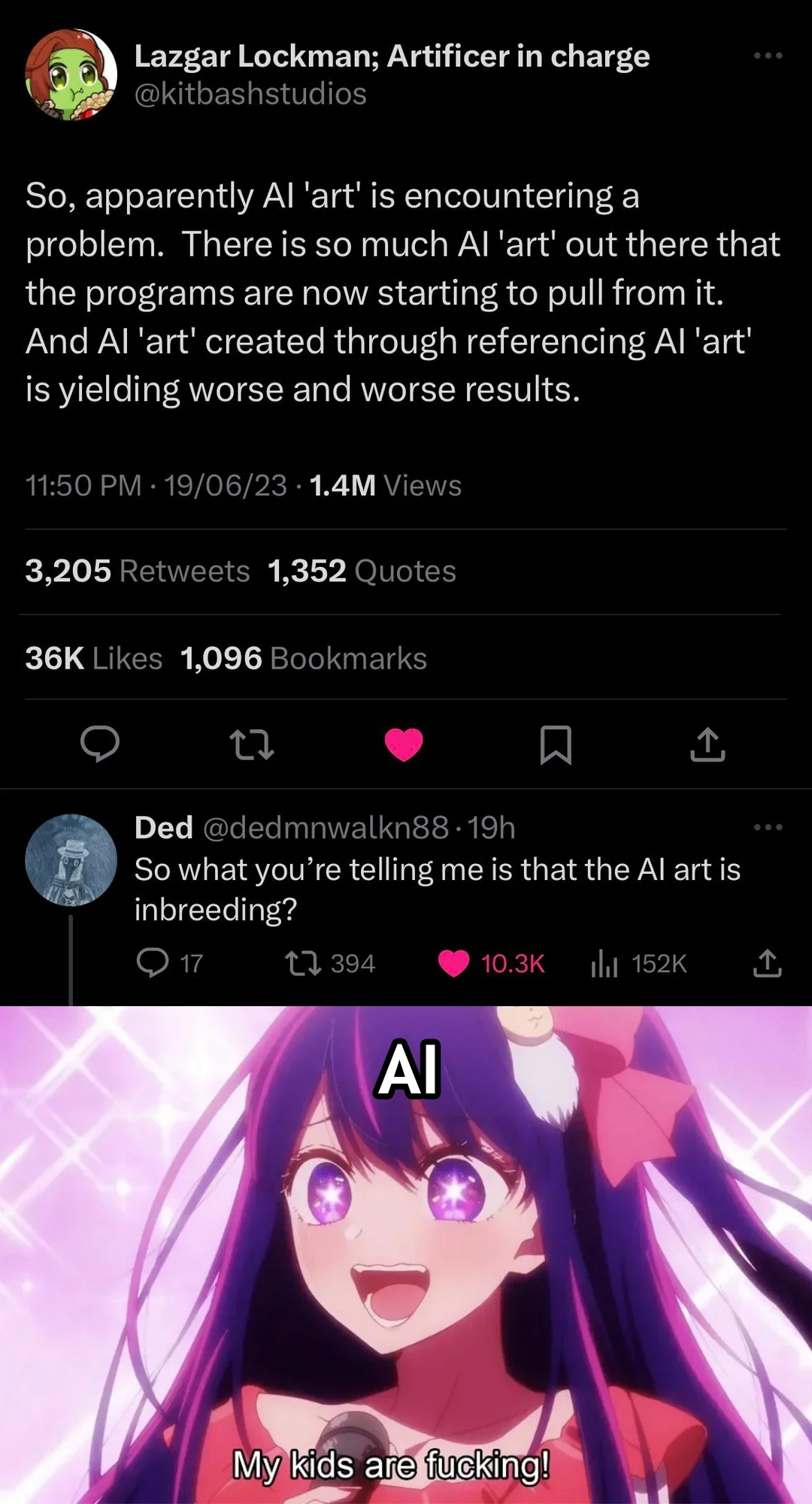
Task: Open three-dot menu on Ded's reply
Action: pyautogui.click(x=768, y=827)
